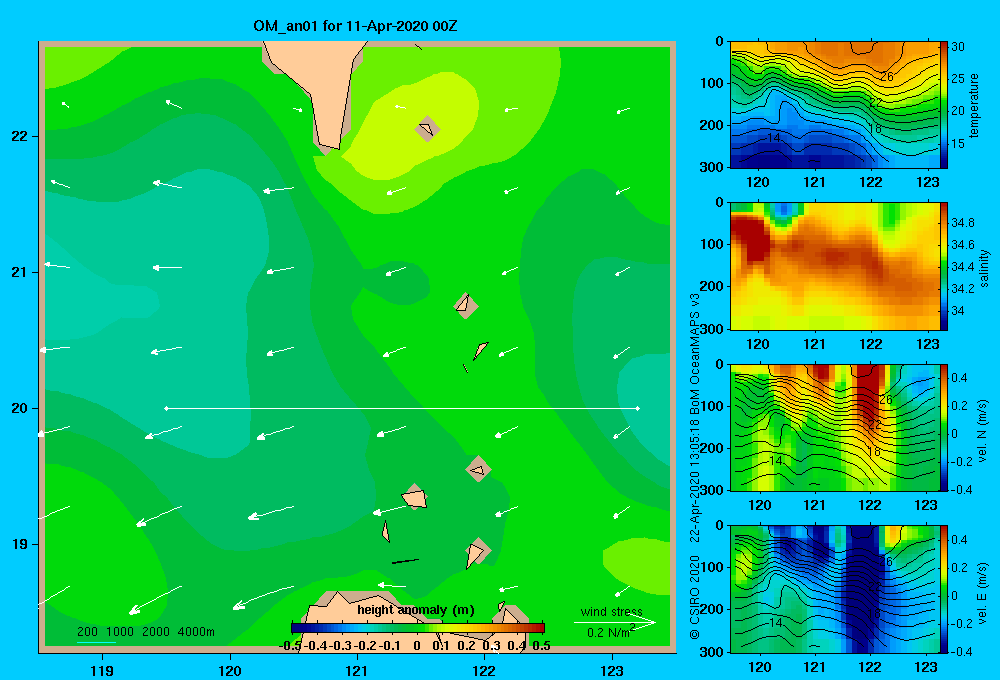Click '34.8' on the salinity color scale
The height and width of the screenshot is (680, 1000).
[x=962, y=223]
